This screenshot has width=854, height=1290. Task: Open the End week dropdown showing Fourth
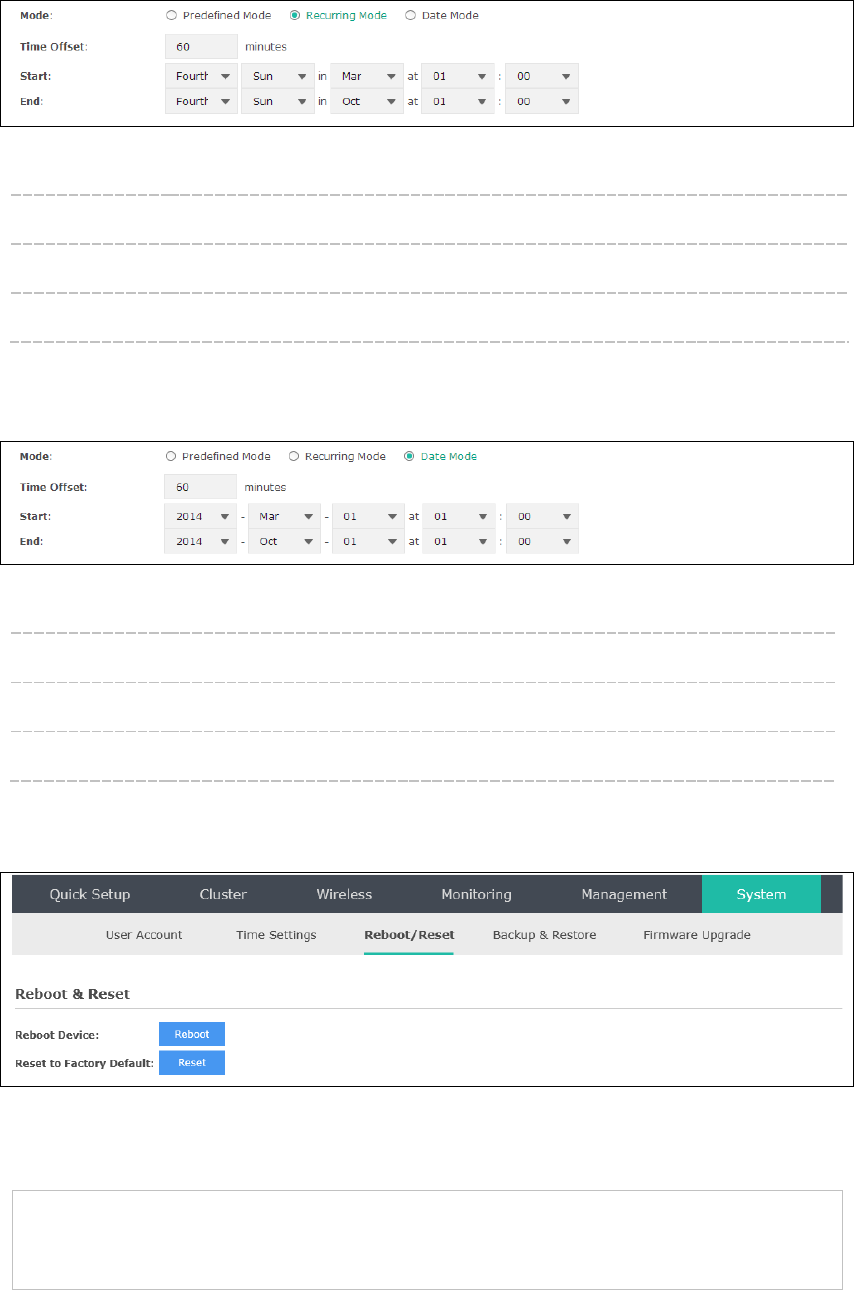201,101
